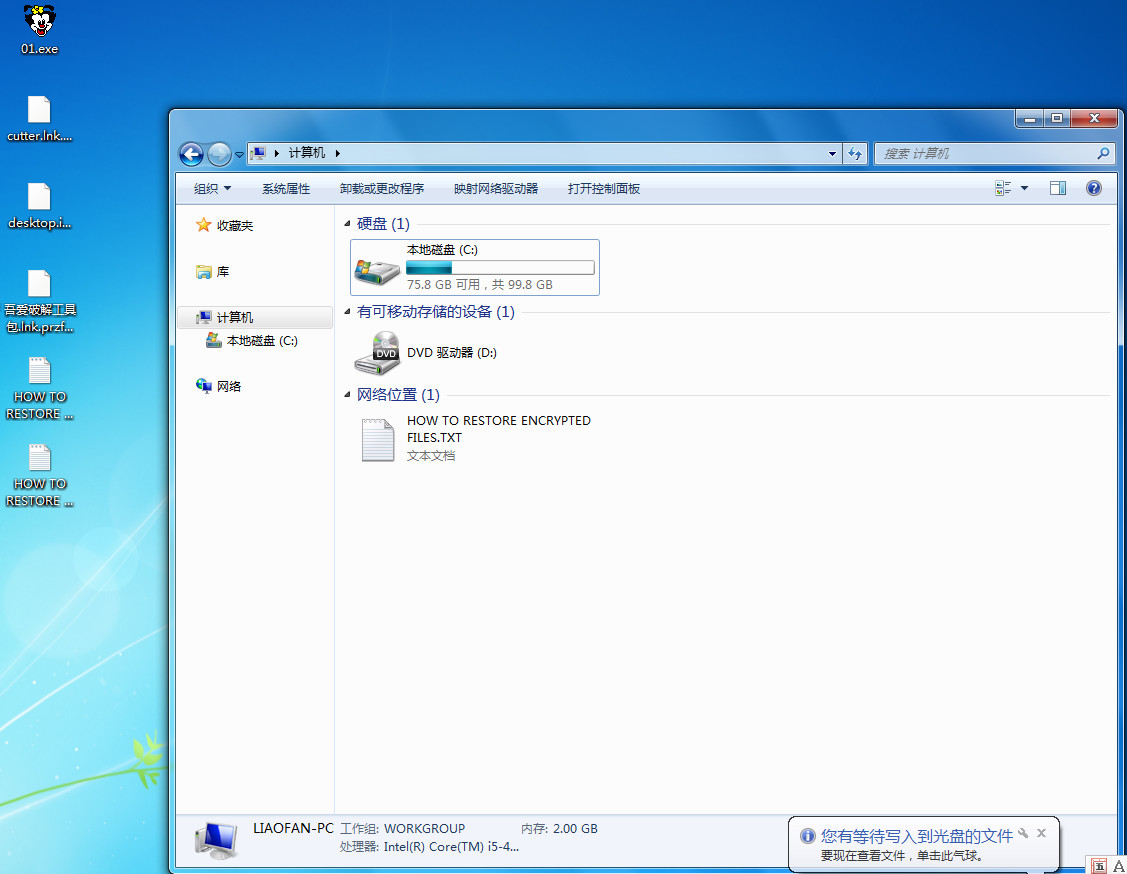Click the 搜索 计算机 search field
1127x874 pixels.
pyautogui.click(x=985, y=154)
